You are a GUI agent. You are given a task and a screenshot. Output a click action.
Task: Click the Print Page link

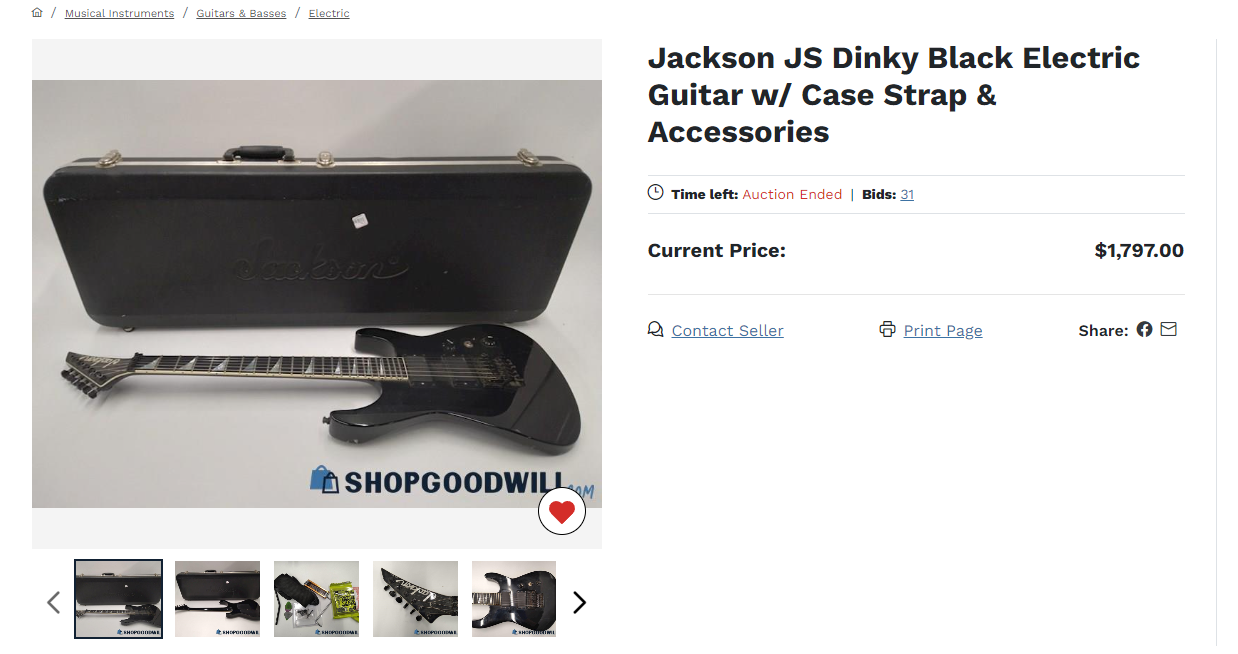tap(943, 330)
